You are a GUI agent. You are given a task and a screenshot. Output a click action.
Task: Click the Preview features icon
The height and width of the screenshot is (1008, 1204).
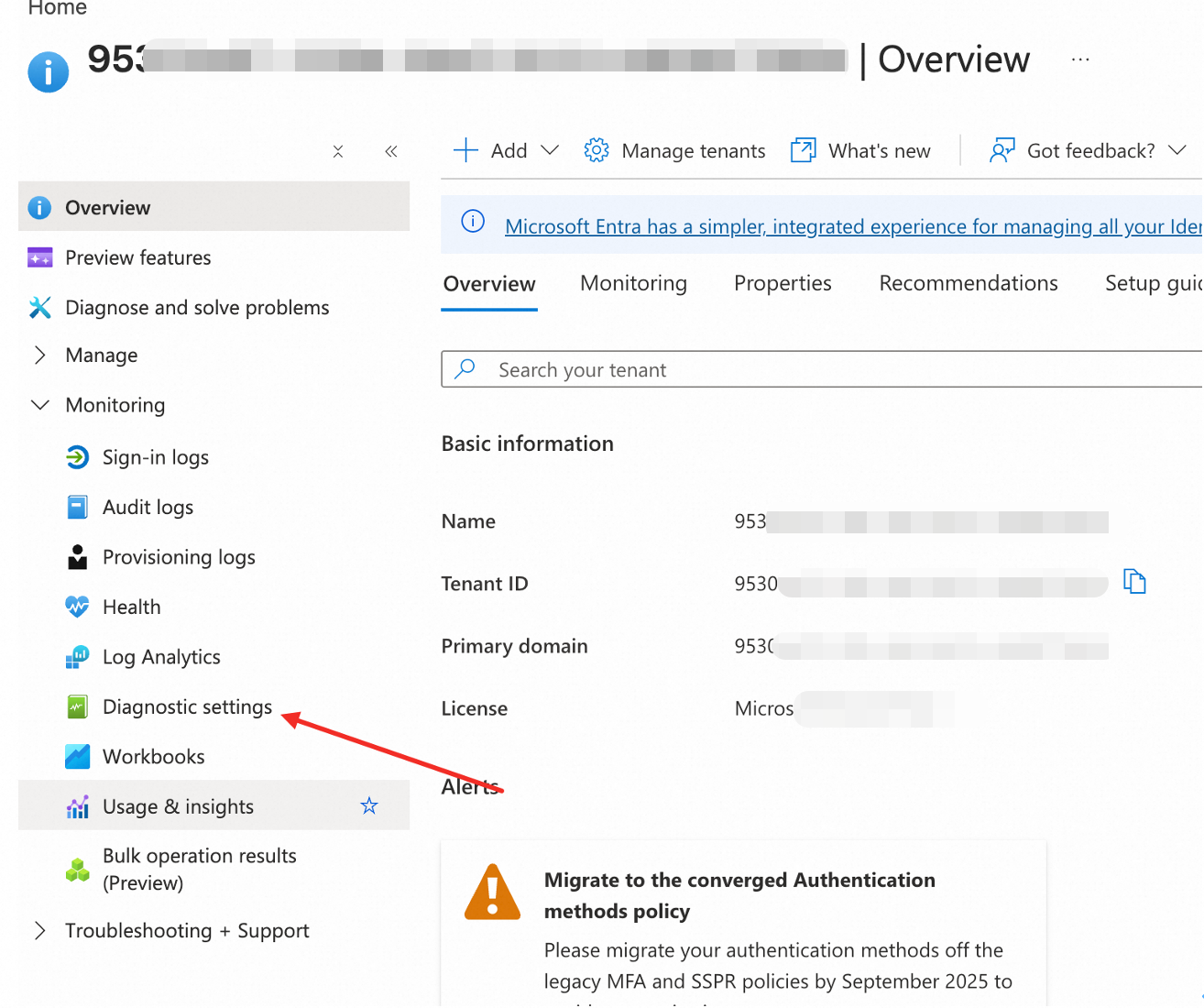[x=39, y=257]
